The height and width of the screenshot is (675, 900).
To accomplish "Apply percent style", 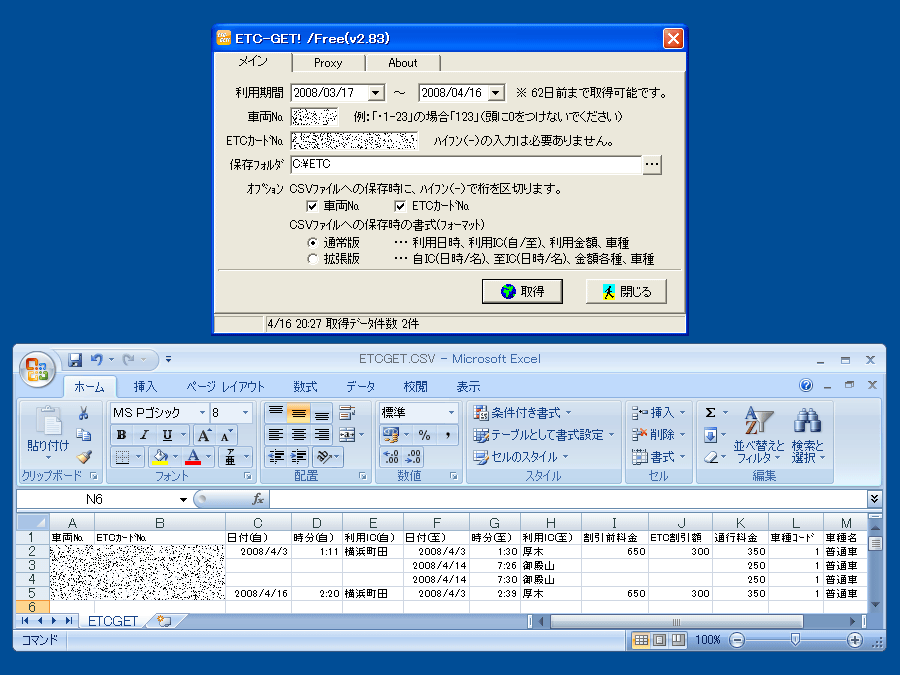I will tap(424, 435).
